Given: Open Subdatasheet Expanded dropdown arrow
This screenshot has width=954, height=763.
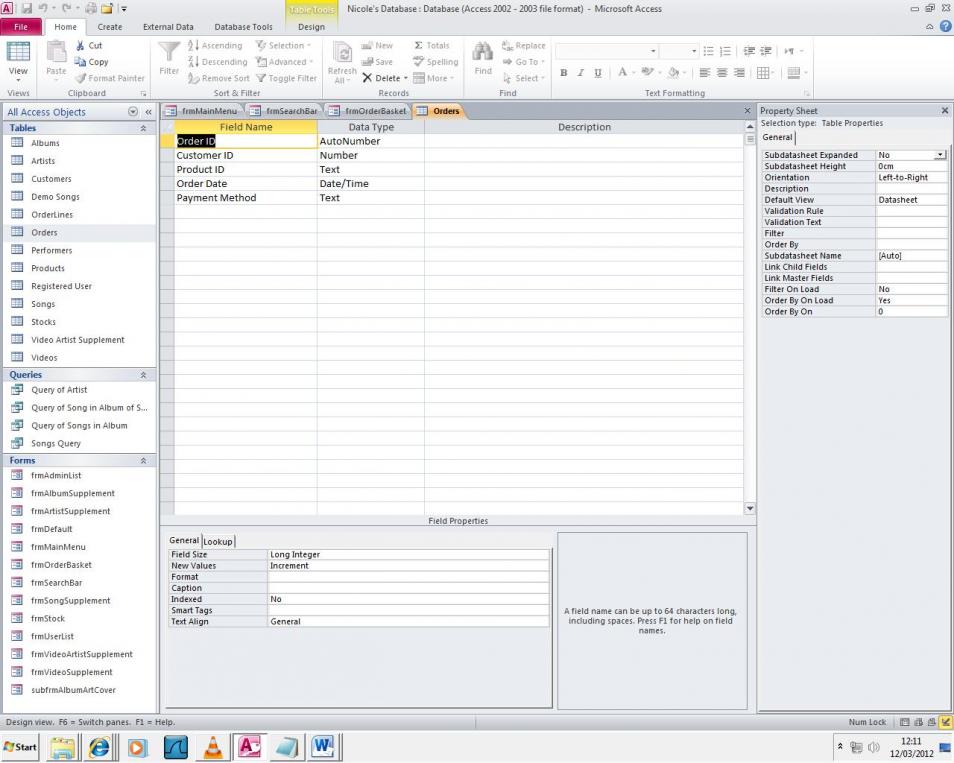Looking at the screenshot, I should [940, 155].
